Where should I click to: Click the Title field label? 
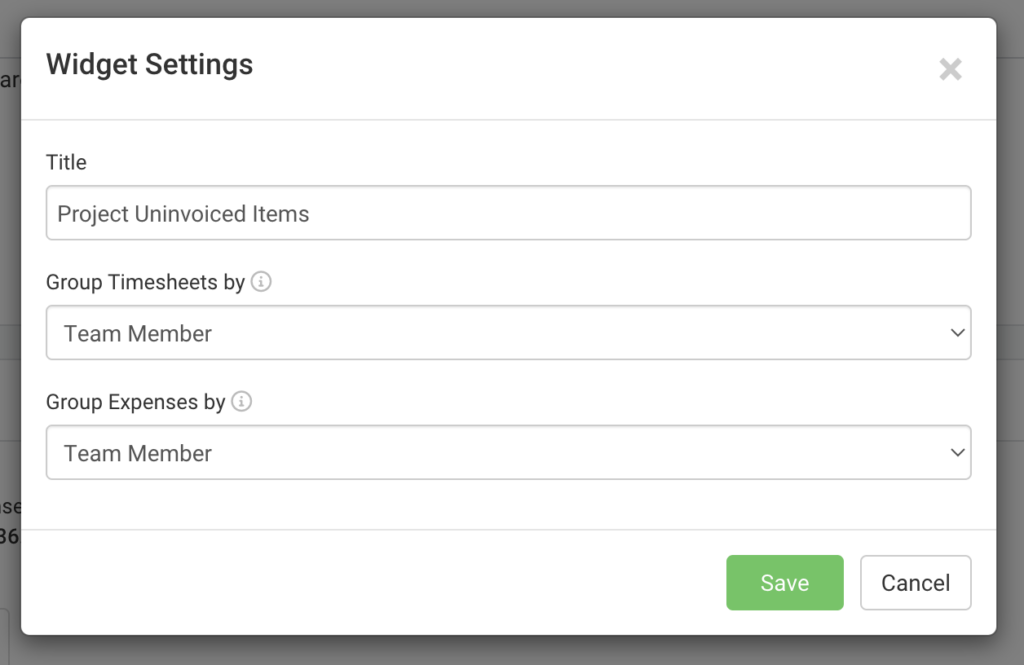[x=66, y=161]
